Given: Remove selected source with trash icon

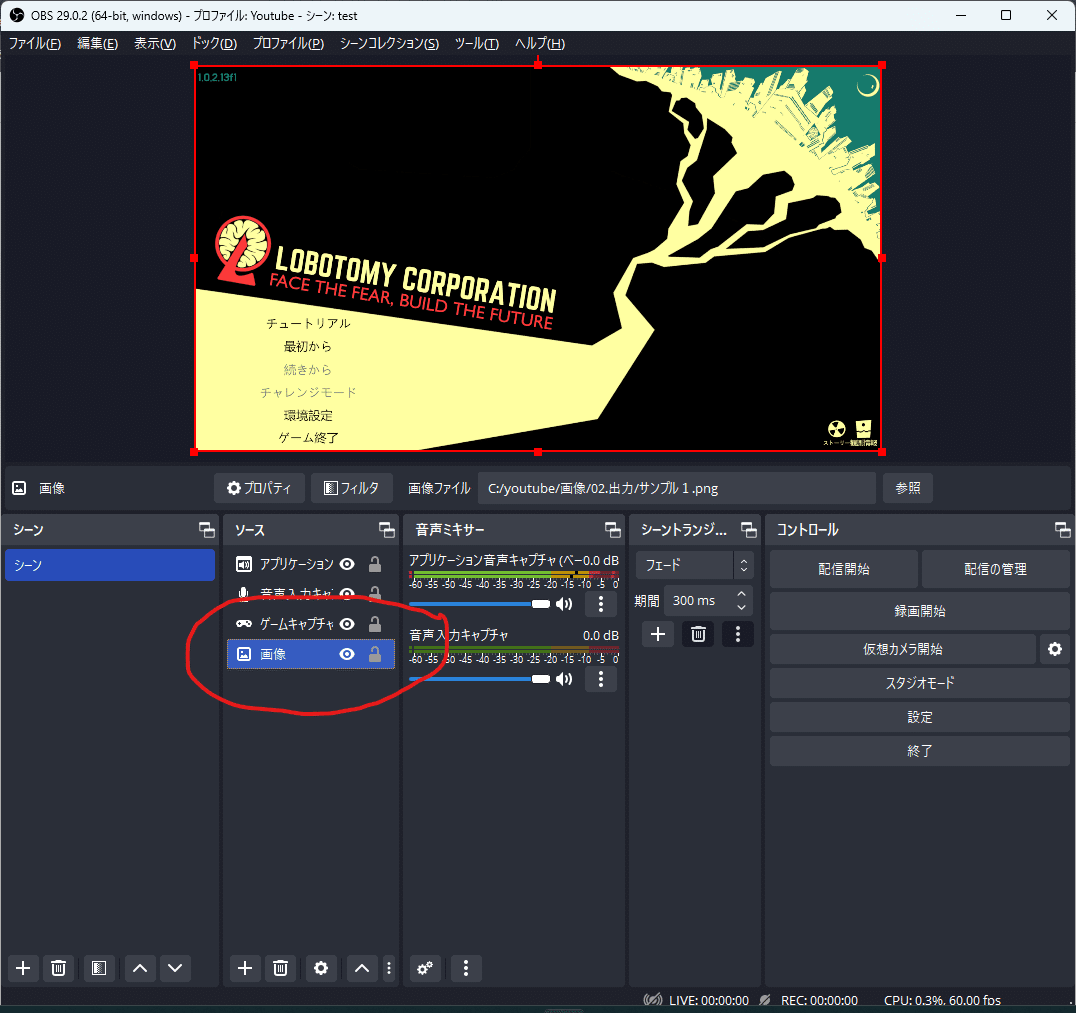Looking at the screenshot, I should [x=280, y=968].
